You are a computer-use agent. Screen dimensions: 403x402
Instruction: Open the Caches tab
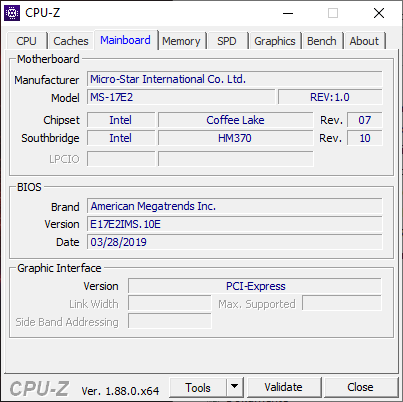click(71, 41)
